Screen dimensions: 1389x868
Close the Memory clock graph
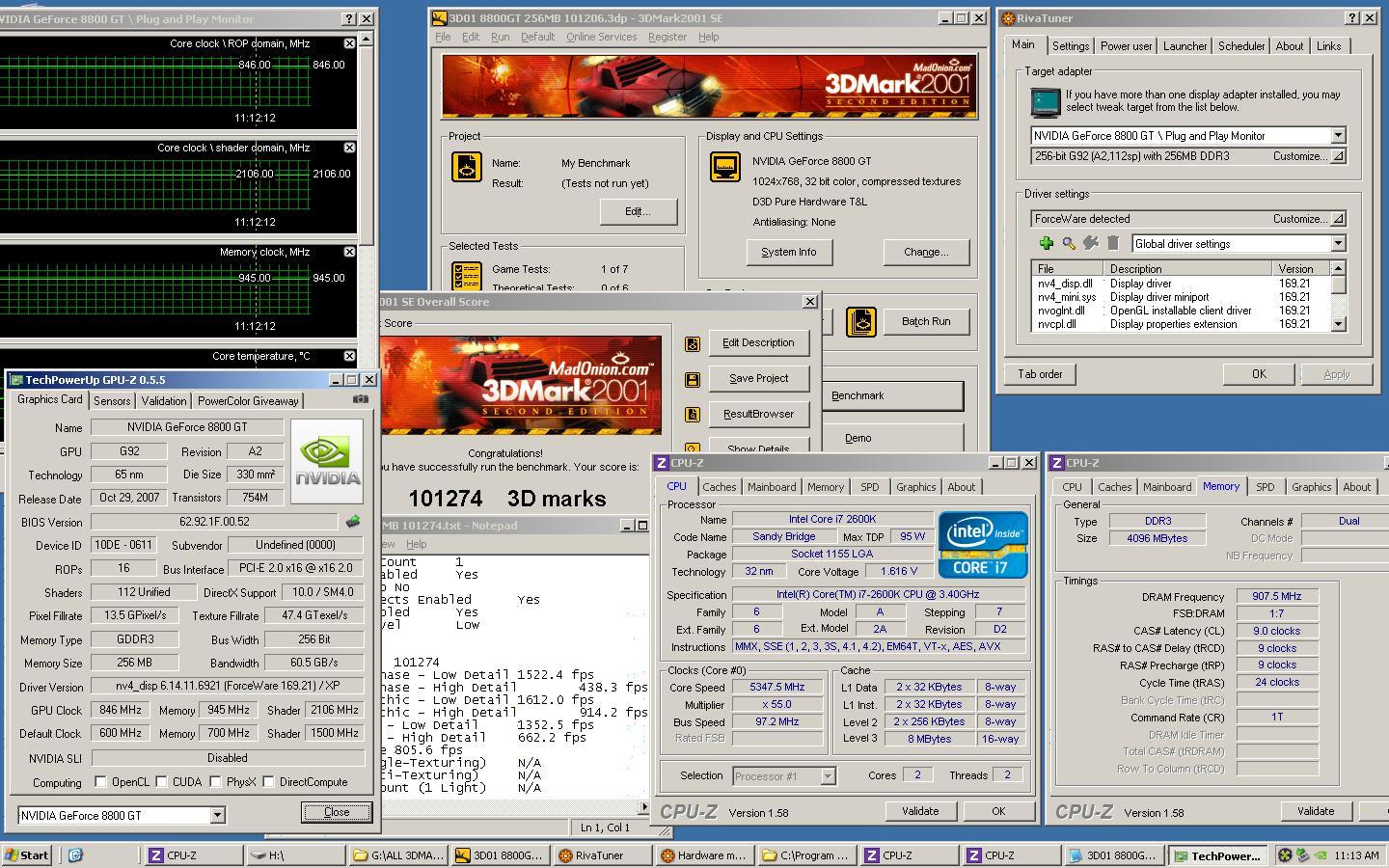coord(349,252)
